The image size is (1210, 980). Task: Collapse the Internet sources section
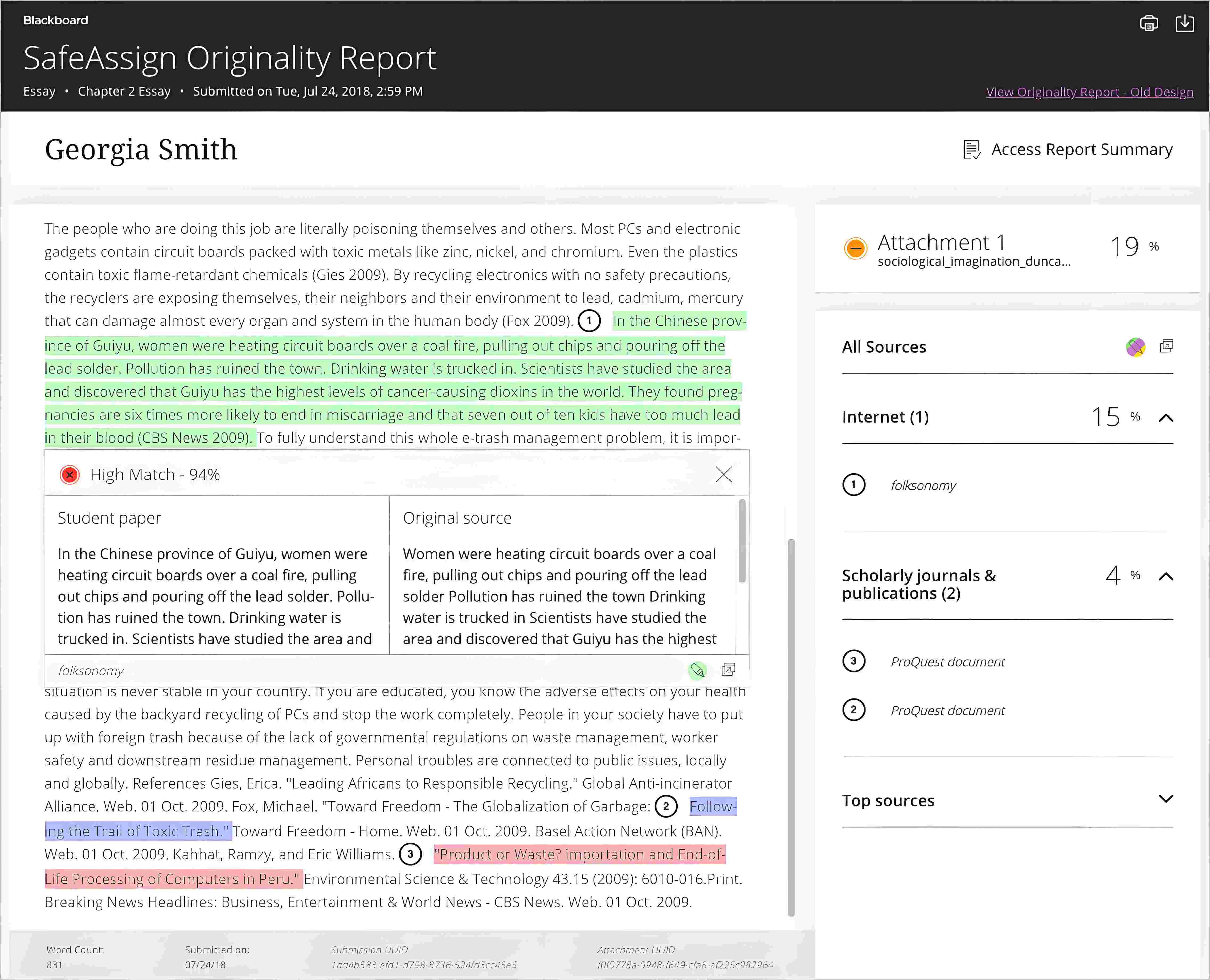pos(1166,418)
